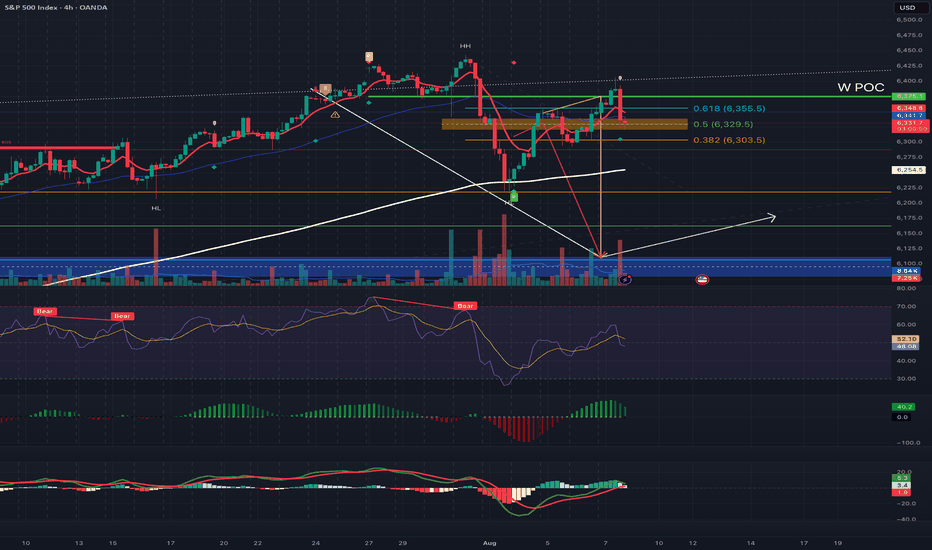The width and height of the screenshot is (932, 550).
Task: Select the blue 6,341.7 price label
Action: pos(909,115)
